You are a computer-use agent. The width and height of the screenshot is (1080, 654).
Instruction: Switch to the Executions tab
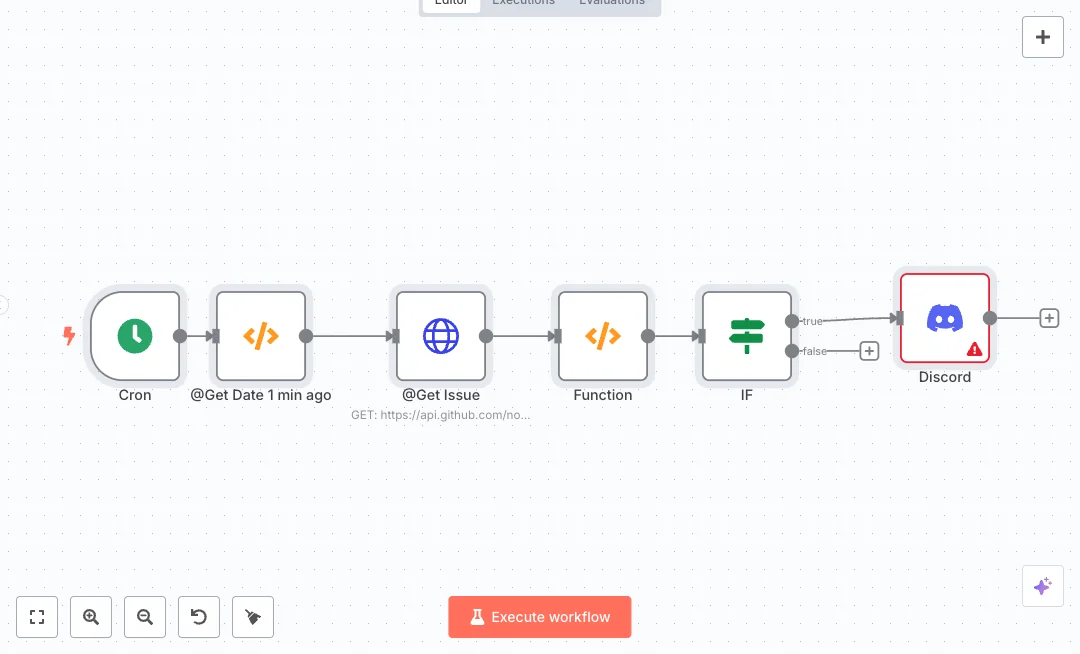click(x=523, y=3)
